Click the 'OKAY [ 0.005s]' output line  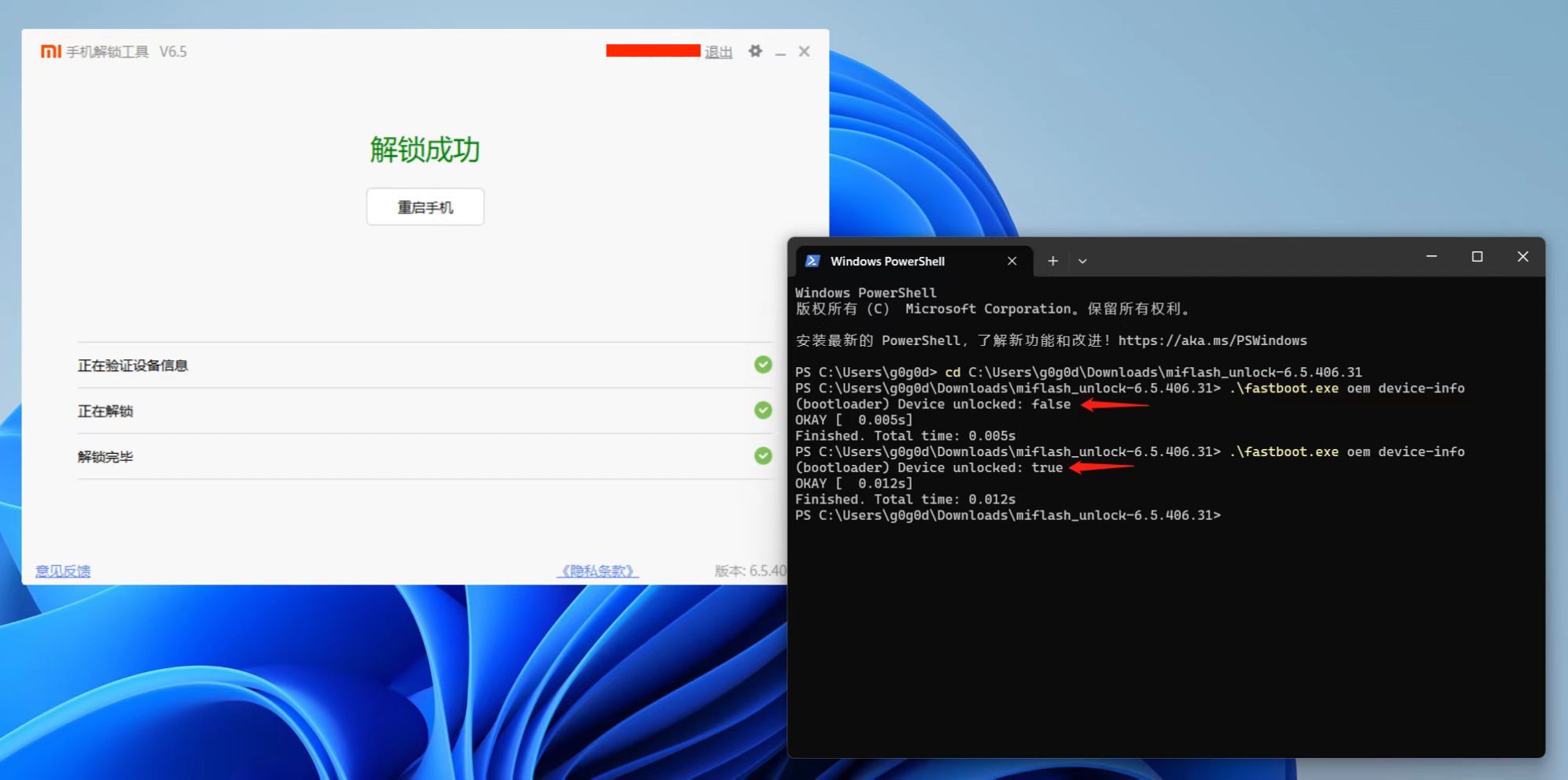(x=854, y=420)
